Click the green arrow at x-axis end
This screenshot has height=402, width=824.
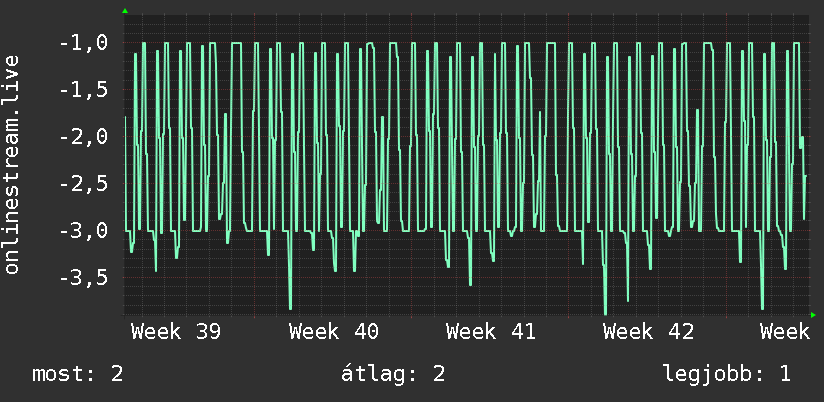coord(813,315)
